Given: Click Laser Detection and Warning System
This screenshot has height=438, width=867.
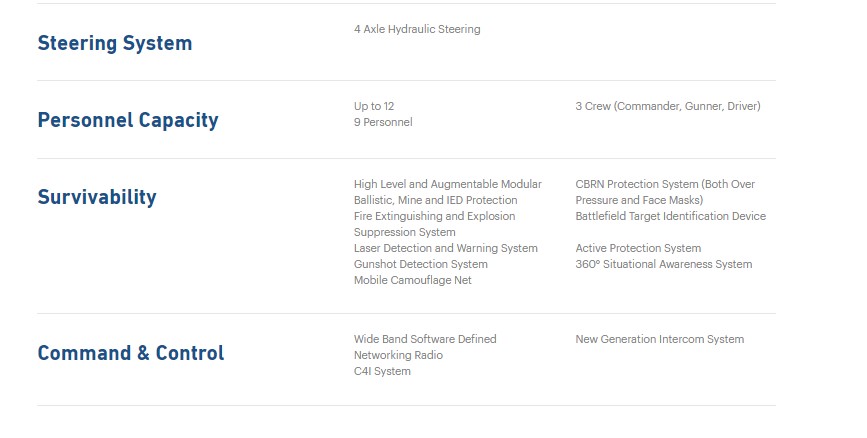Looking at the screenshot, I should pyautogui.click(x=445, y=248).
